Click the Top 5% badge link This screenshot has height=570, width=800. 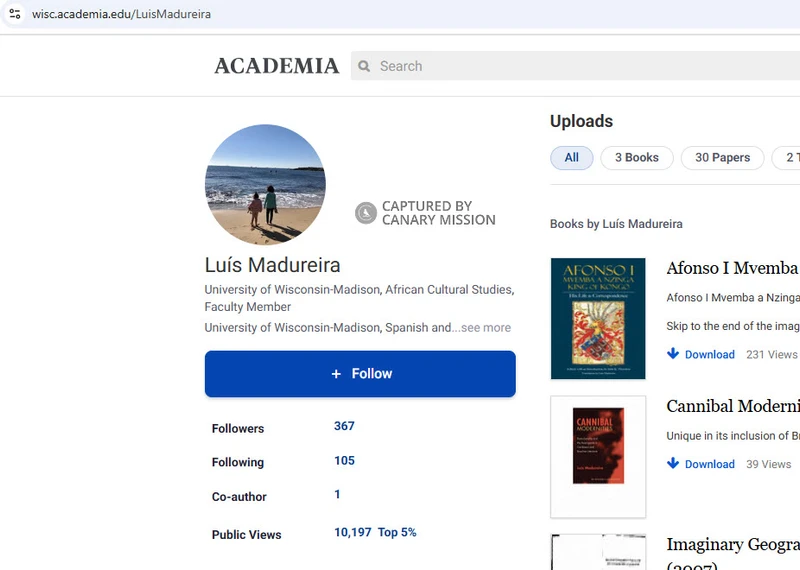coord(397,532)
